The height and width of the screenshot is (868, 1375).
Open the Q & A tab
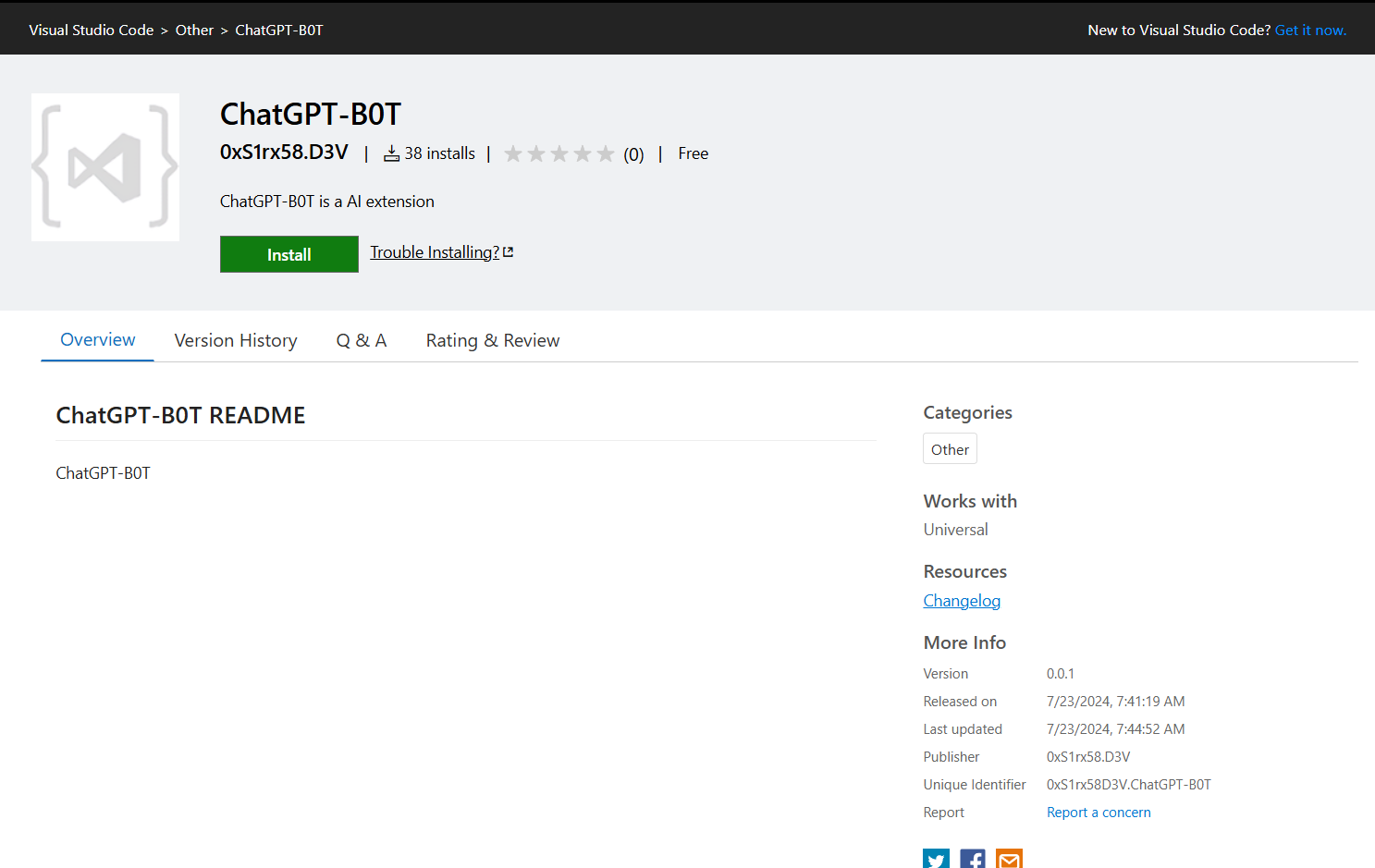point(362,340)
